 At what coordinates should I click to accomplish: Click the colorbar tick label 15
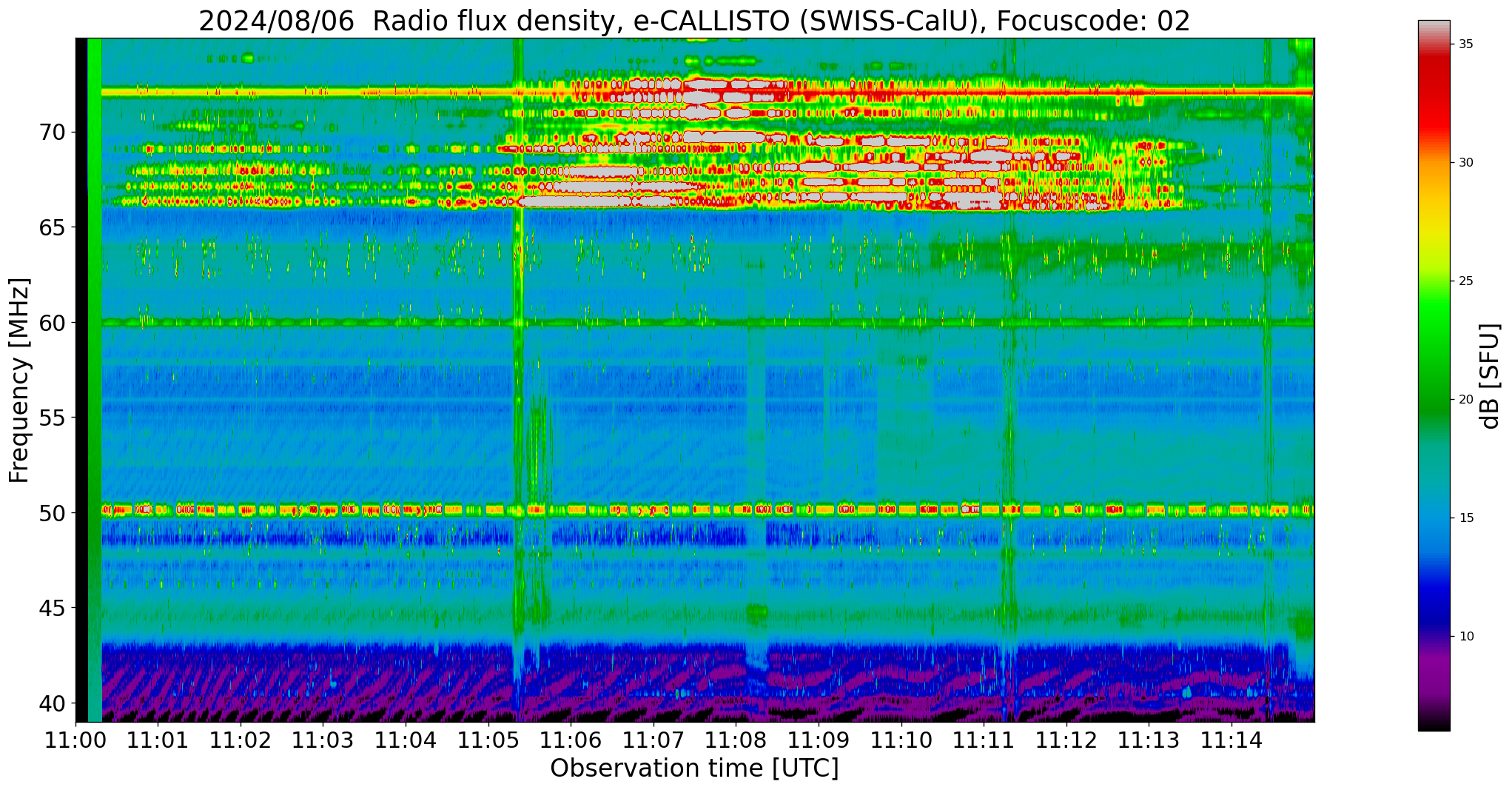tap(1465, 518)
